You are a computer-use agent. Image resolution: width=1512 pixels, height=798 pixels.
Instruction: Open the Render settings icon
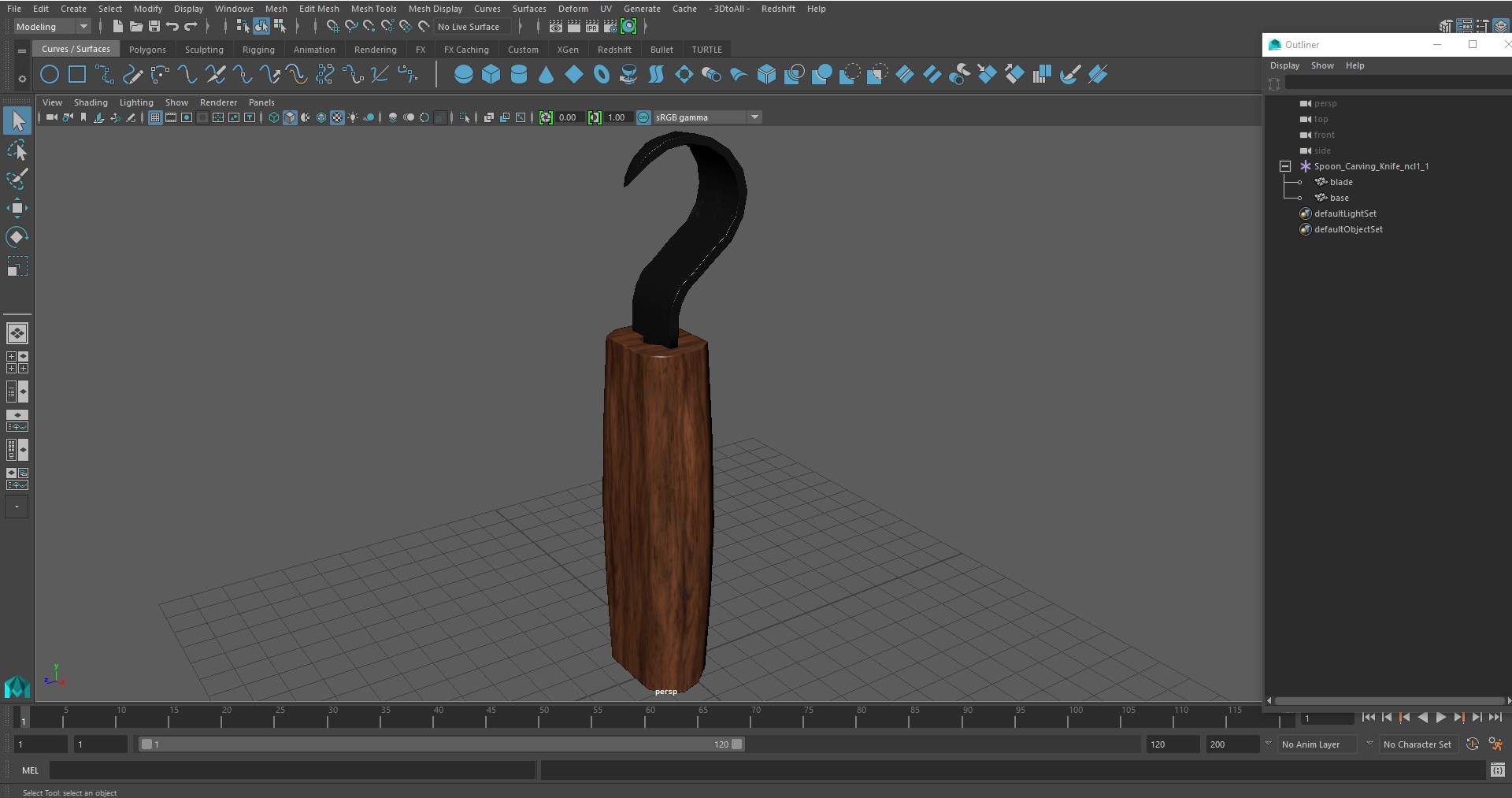pos(610,26)
